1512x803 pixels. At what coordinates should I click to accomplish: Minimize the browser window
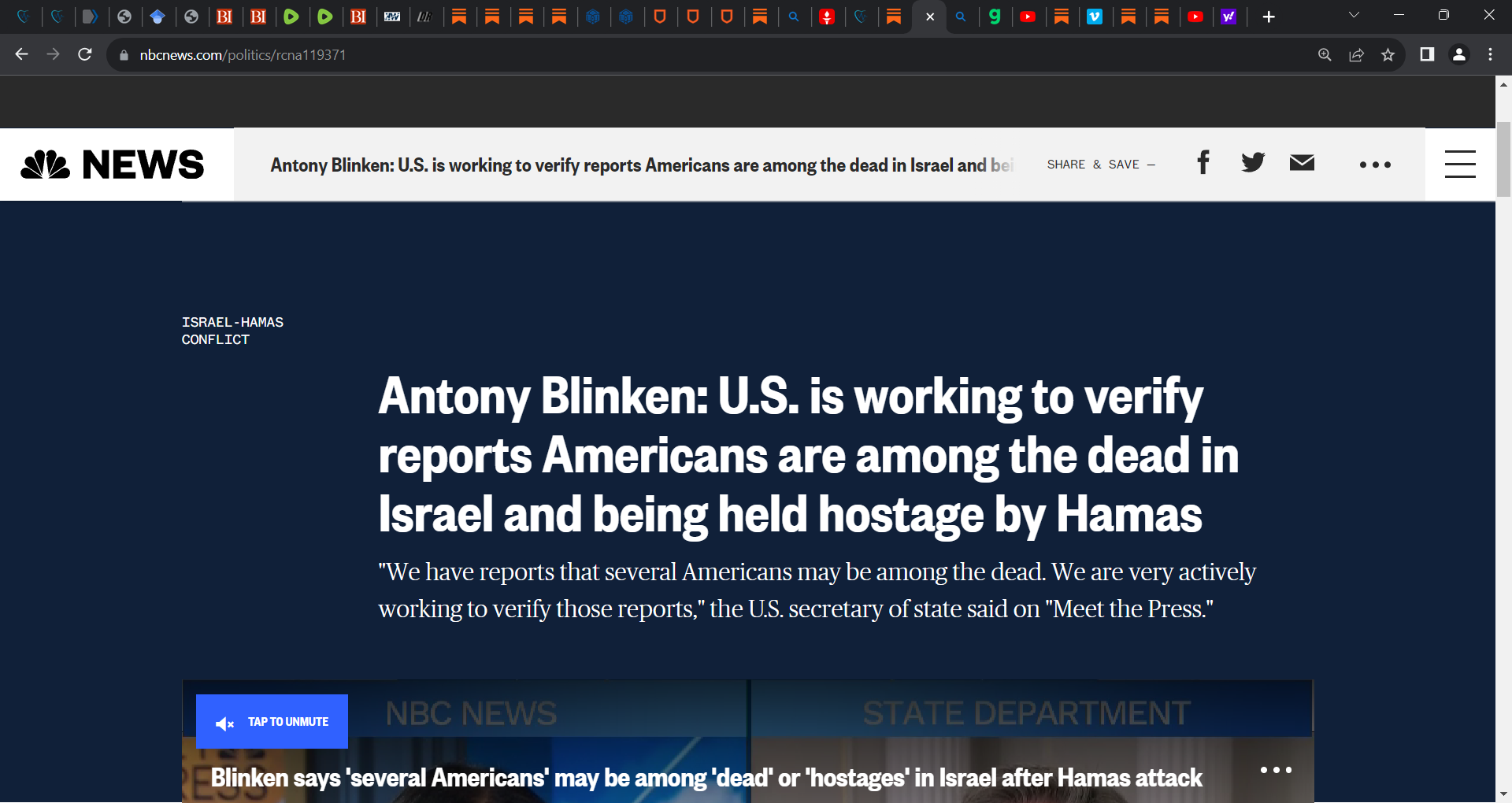pos(1399,15)
